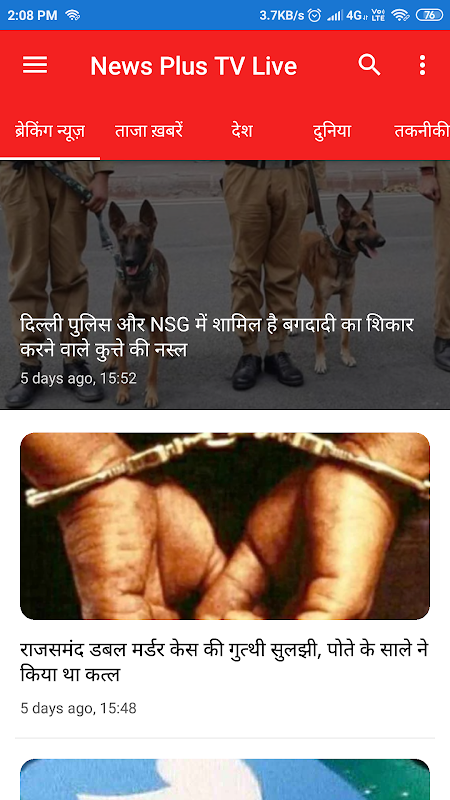
Task: Open the police dogs featured story image
Action: (x=225, y=285)
